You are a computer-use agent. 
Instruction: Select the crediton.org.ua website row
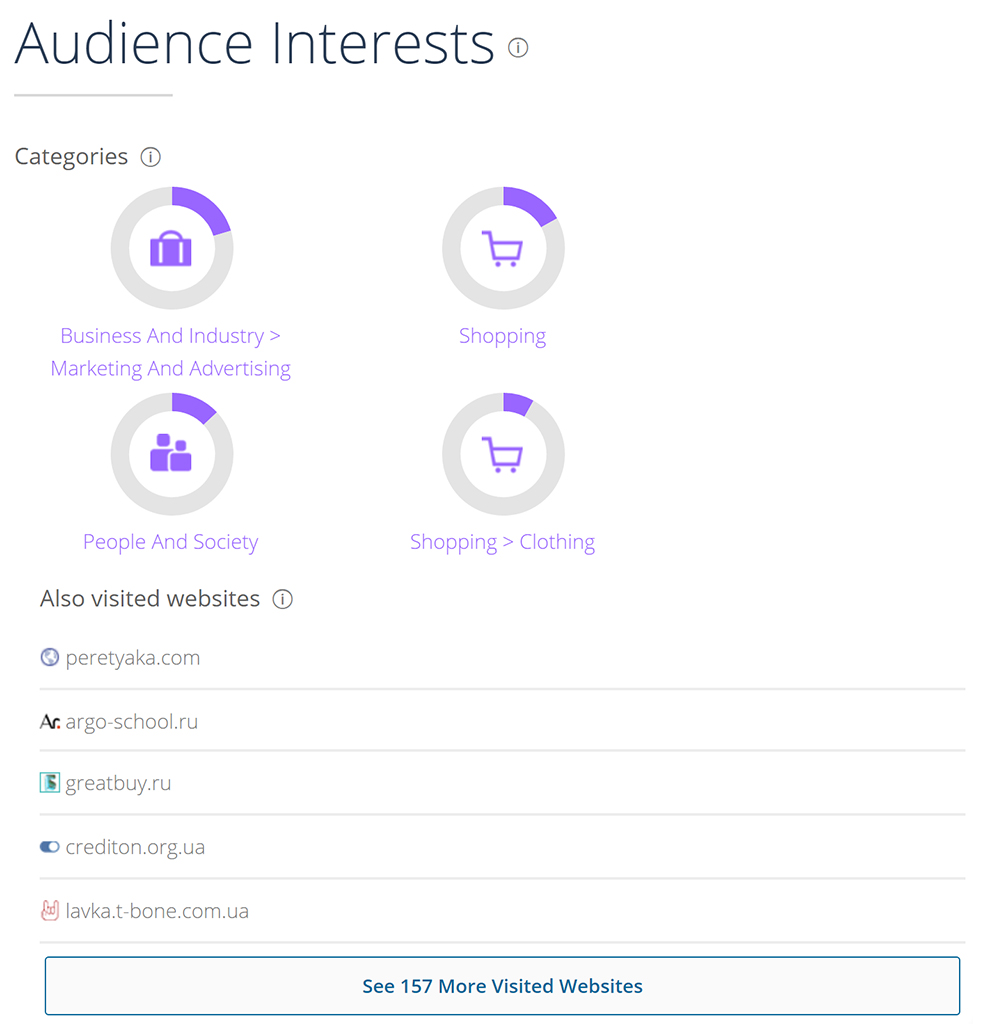(x=135, y=846)
